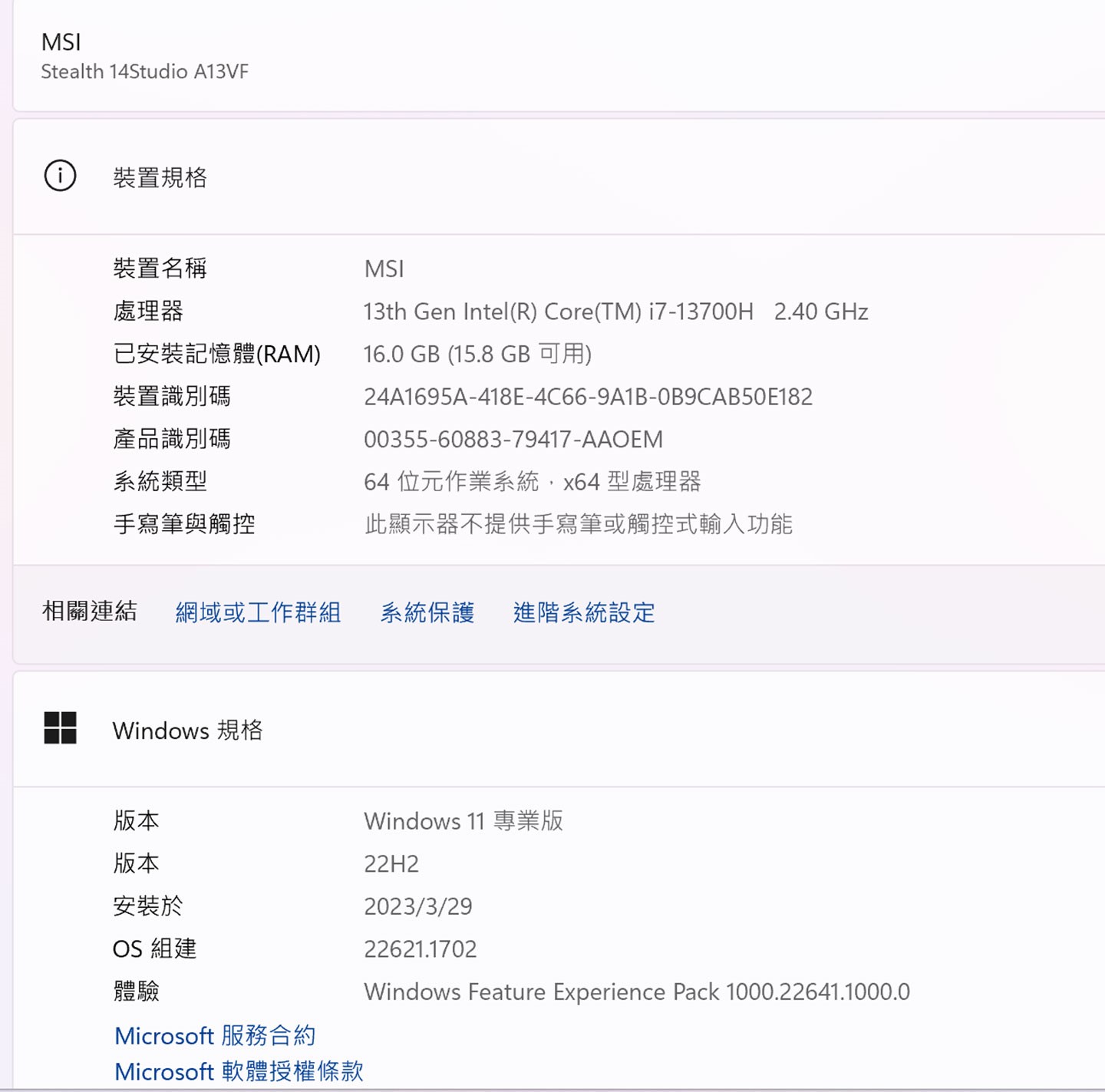The height and width of the screenshot is (1092, 1105).
Task: Click the processor value i7-13700H text
Action: coord(615,312)
